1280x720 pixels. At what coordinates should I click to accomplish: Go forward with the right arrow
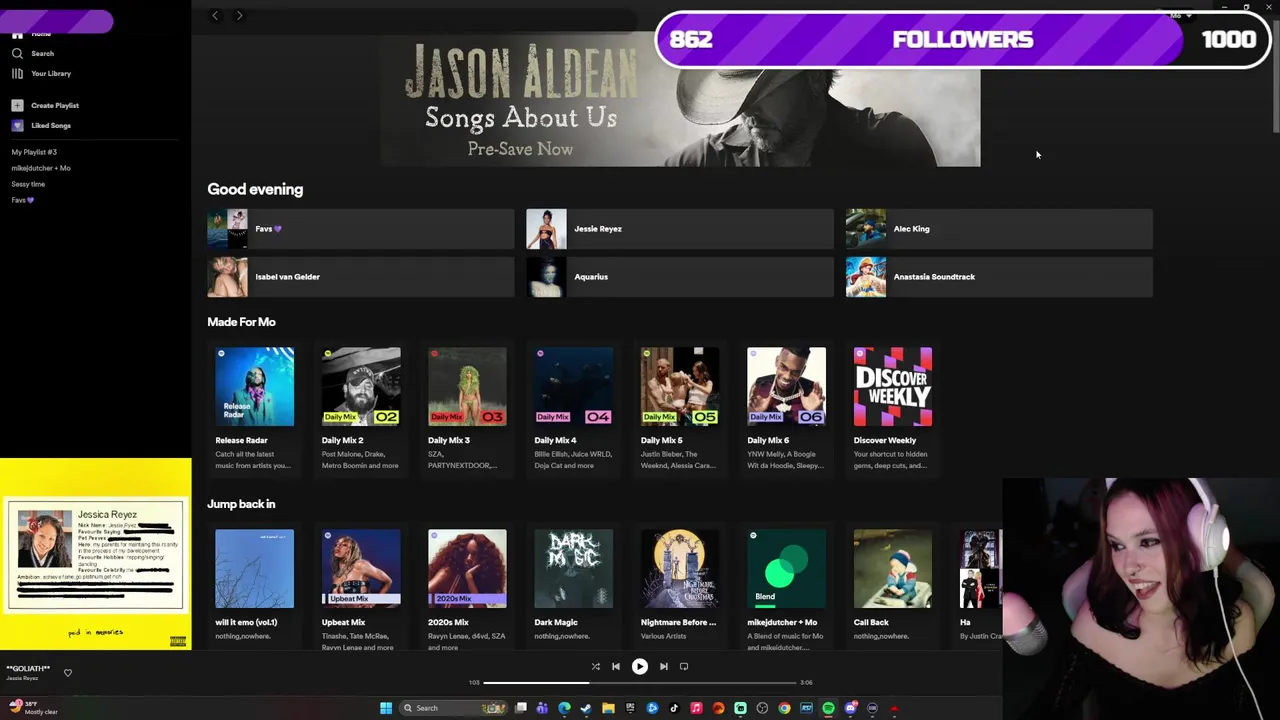click(239, 15)
